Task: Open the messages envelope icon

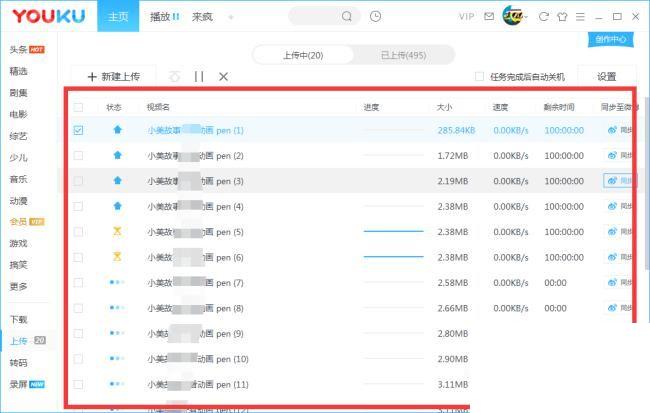Action: click(x=488, y=17)
